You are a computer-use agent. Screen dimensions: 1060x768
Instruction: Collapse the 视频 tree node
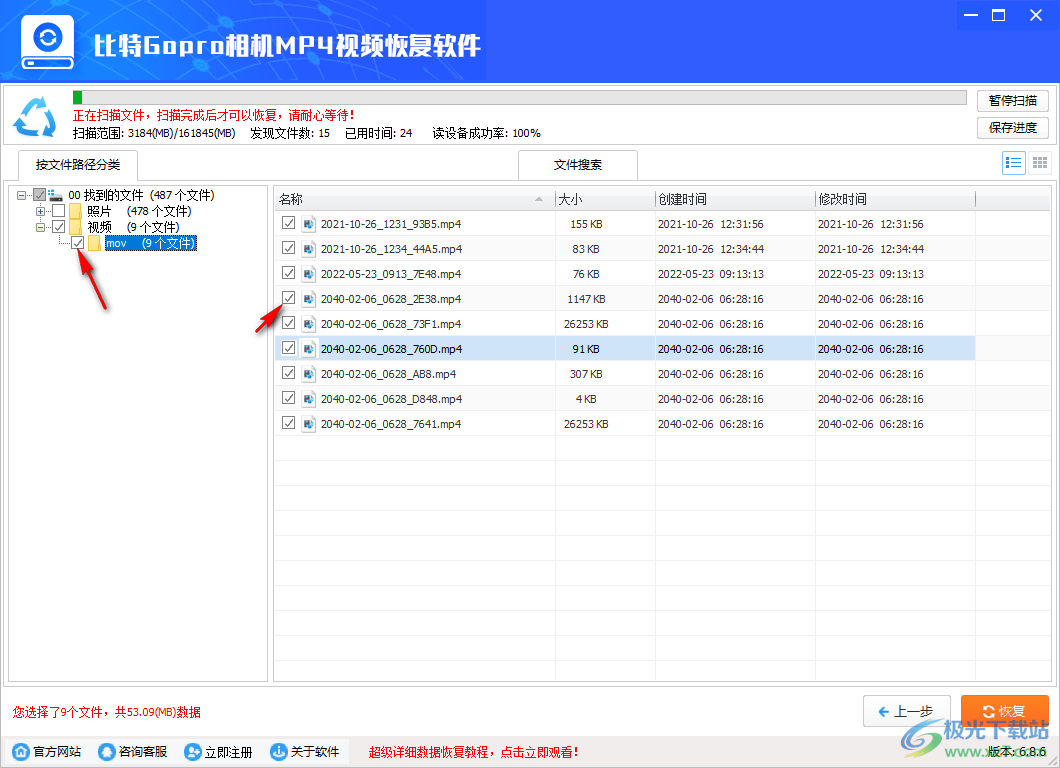(41, 227)
